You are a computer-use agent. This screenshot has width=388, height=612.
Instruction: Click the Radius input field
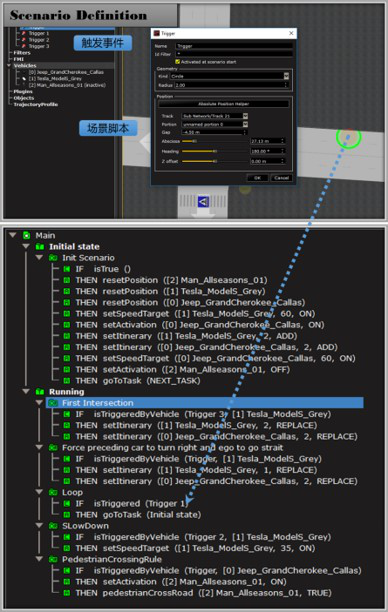pyautogui.click(x=231, y=85)
